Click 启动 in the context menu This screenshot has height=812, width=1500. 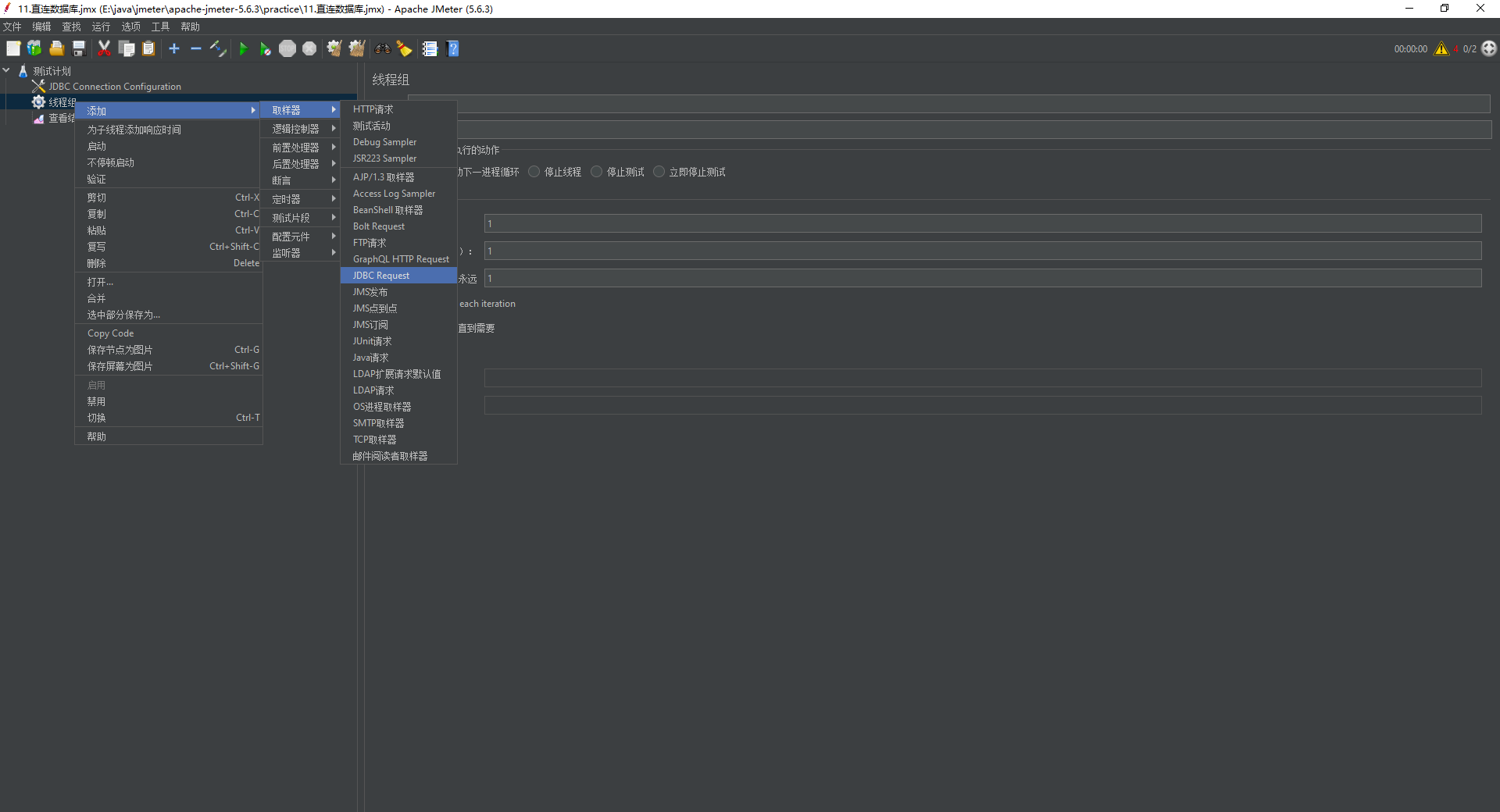pyautogui.click(x=169, y=146)
